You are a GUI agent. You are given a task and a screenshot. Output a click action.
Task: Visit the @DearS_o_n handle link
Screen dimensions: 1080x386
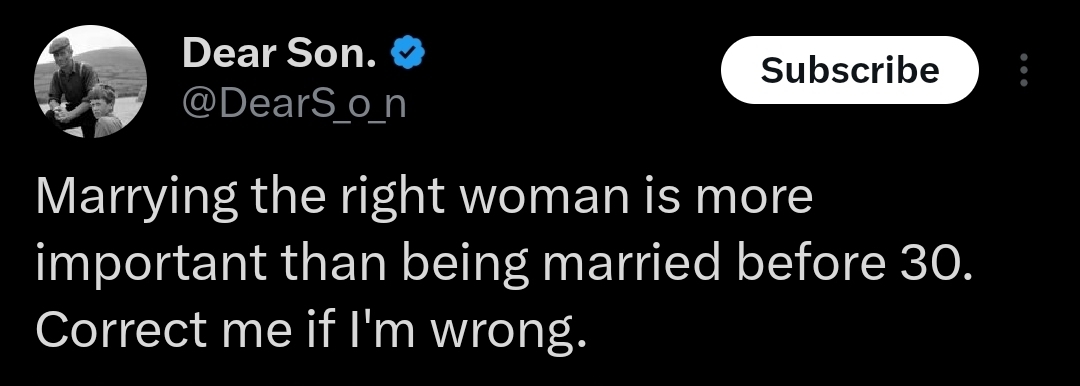(294, 104)
